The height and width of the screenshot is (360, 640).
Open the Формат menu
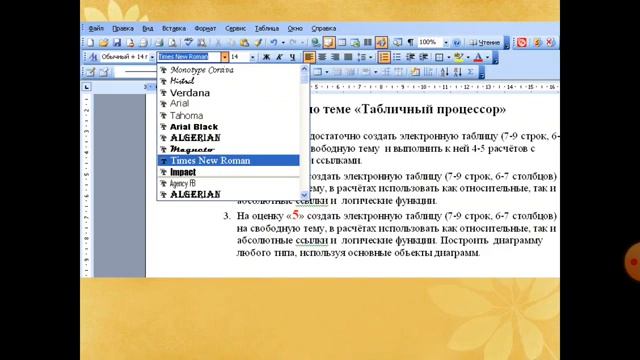(x=205, y=29)
